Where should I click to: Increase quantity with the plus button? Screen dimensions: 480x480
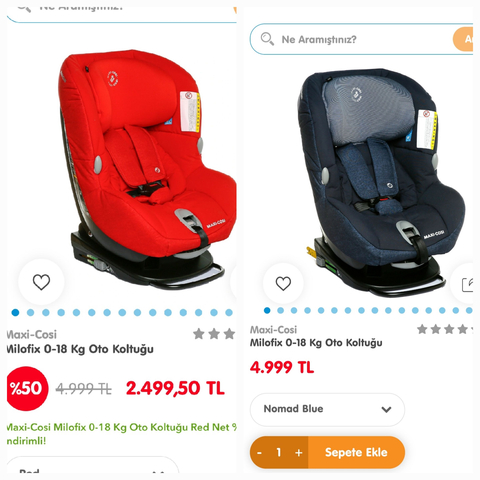click(x=299, y=453)
